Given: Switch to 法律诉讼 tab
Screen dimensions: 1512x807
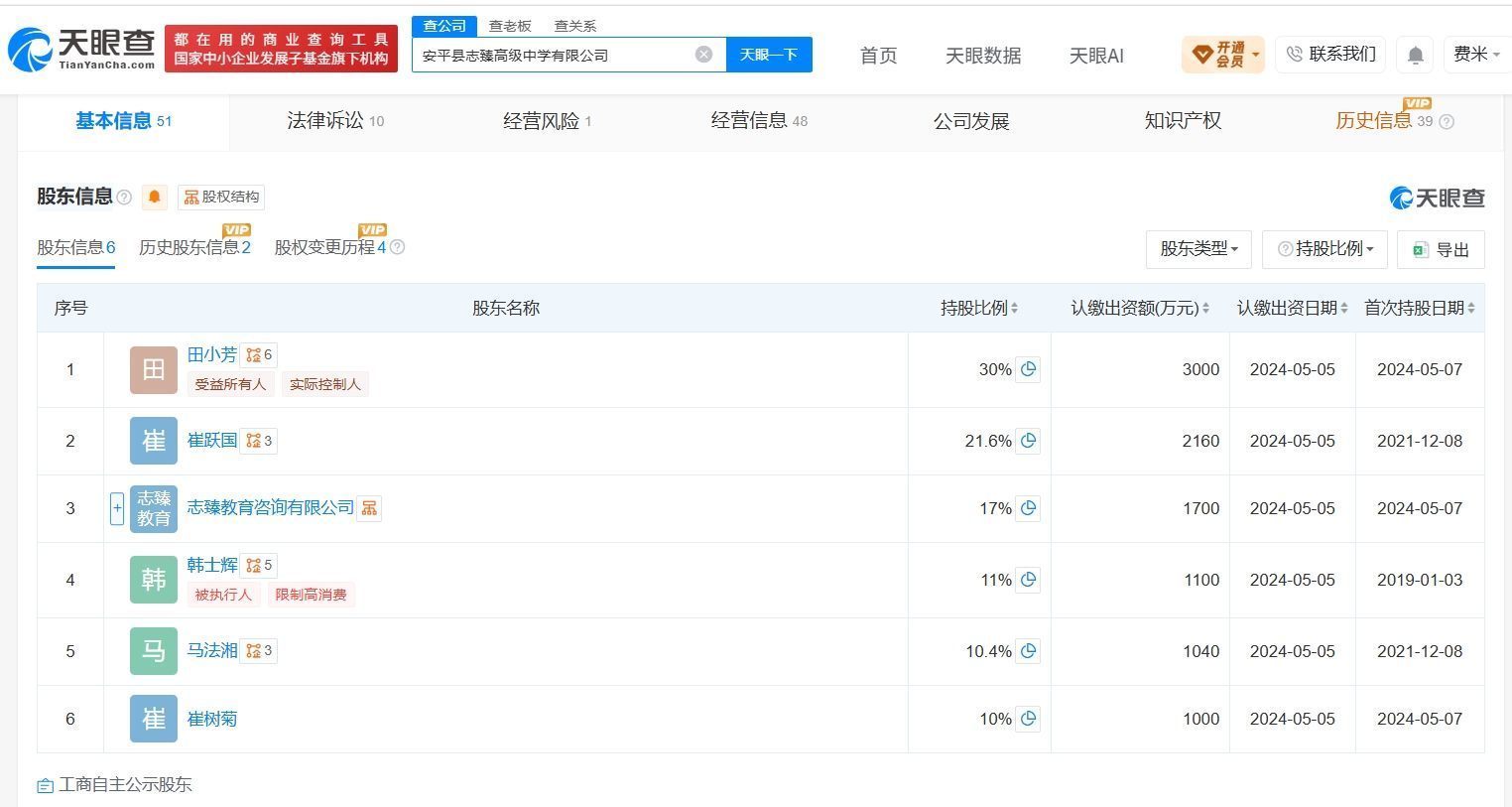Looking at the screenshot, I should [x=335, y=121].
